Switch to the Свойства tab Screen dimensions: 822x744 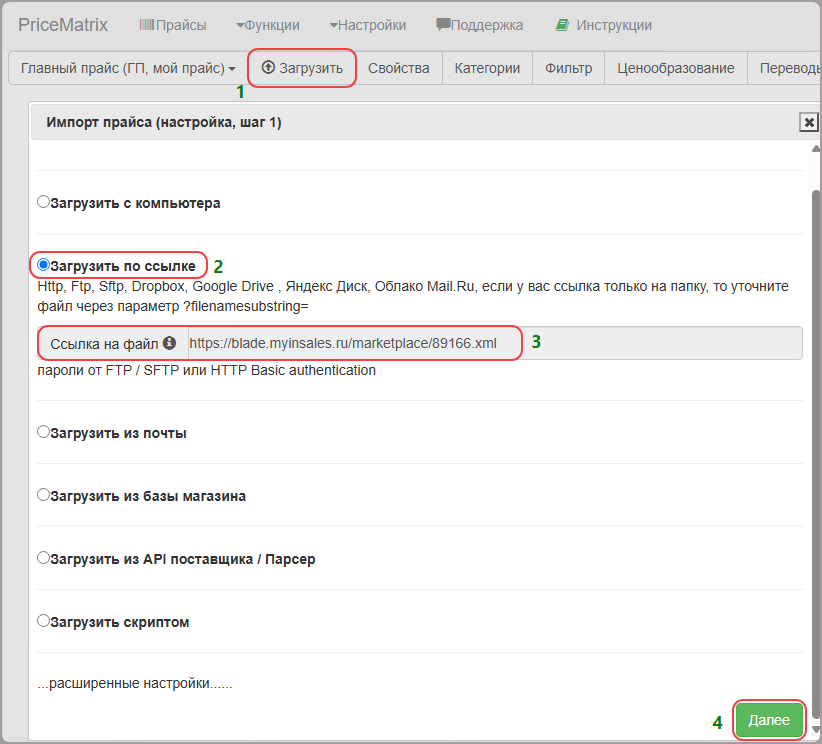398,68
